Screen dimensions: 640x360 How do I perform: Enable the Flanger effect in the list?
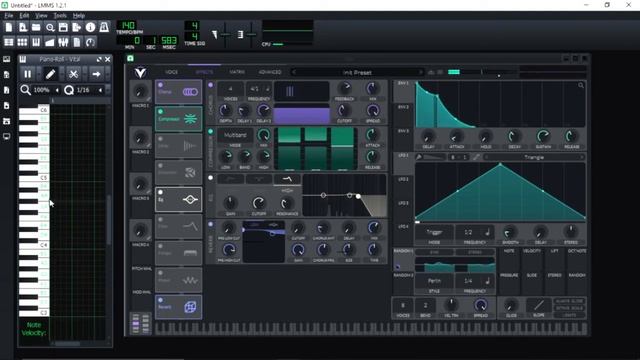tap(160, 246)
